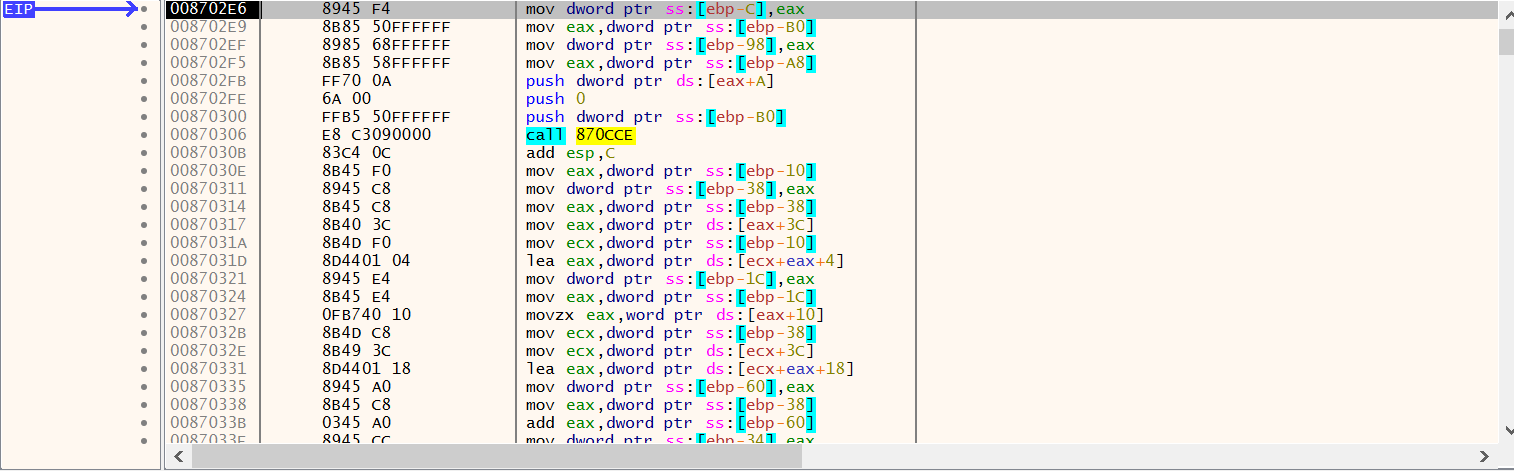
Task: Click opcode bytes '0FB740 10'
Action: (x=365, y=315)
